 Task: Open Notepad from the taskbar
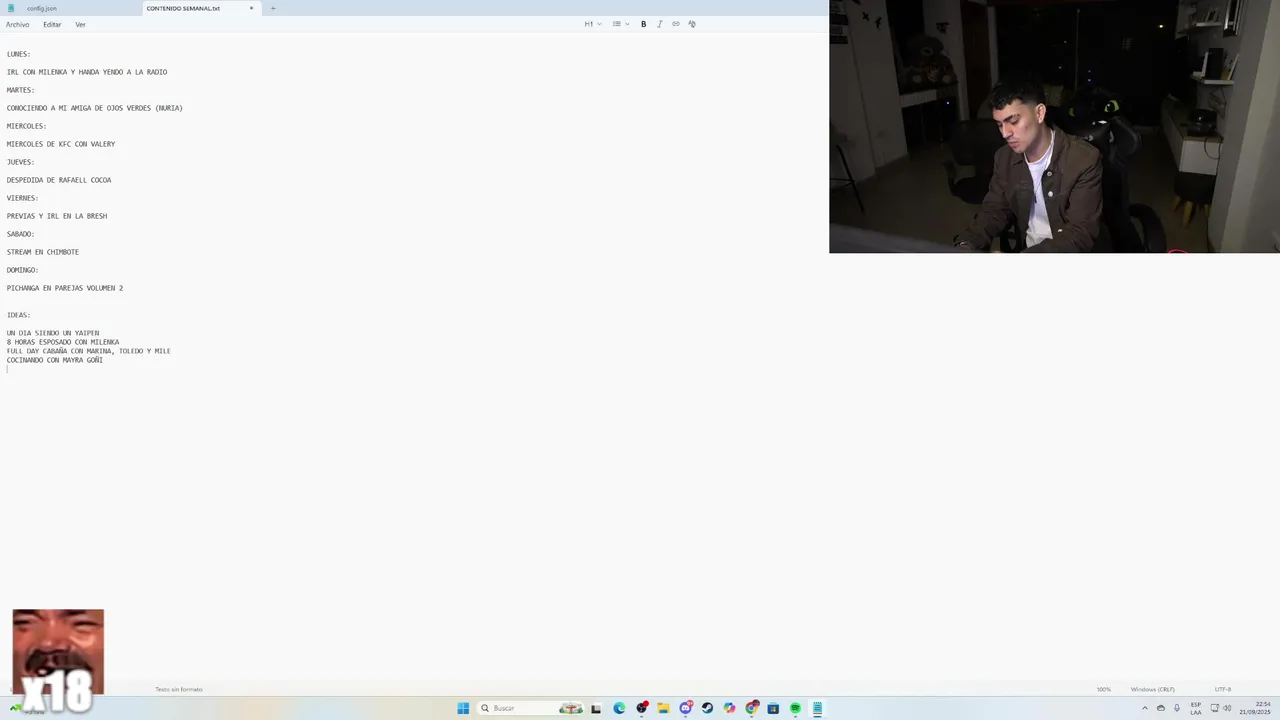pos(817,708)
